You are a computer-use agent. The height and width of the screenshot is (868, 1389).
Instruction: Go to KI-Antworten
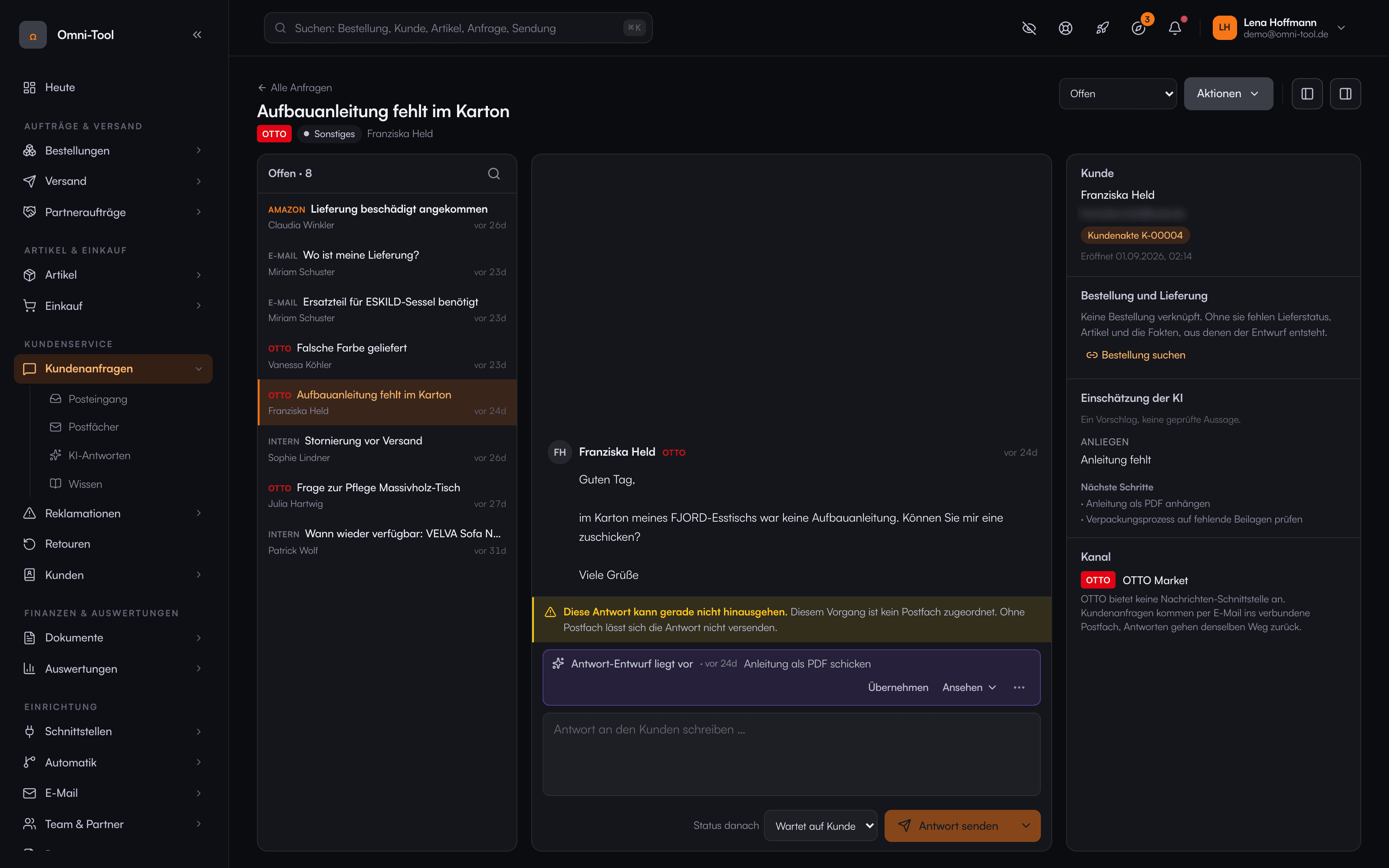pyautogui.click(x=99, y=455)
